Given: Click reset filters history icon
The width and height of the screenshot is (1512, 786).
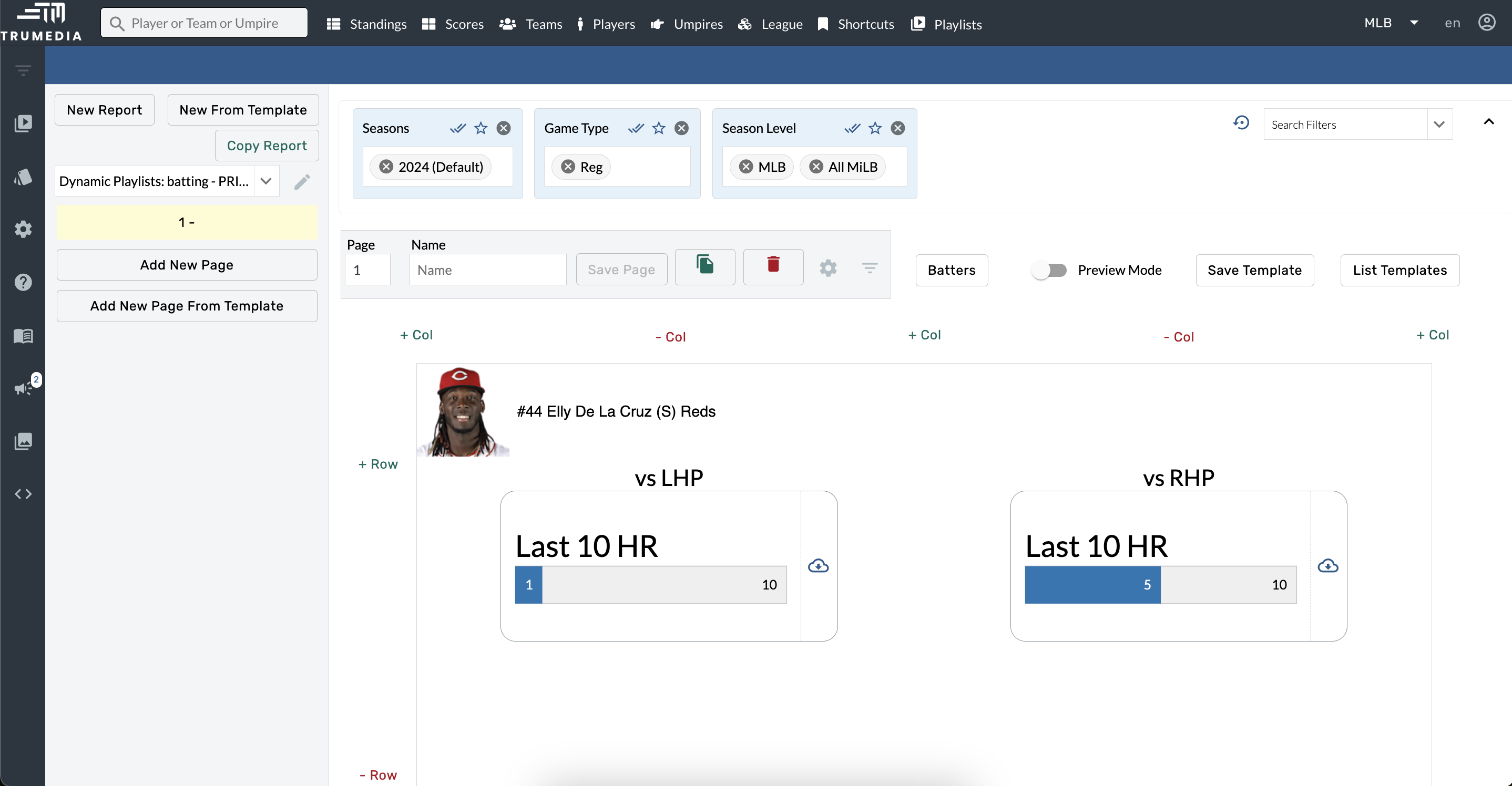Looking at the screenshot, I should click(x=1241, y=123).
